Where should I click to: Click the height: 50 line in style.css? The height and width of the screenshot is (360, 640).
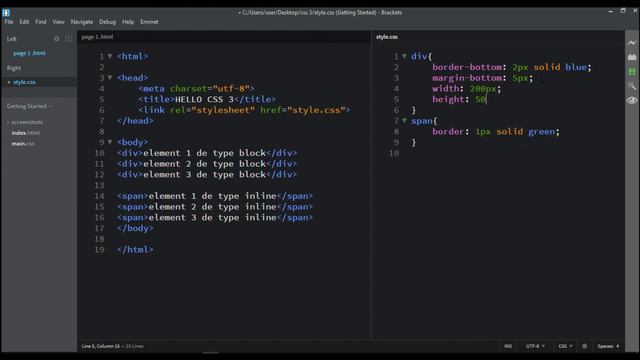point(459,99)
